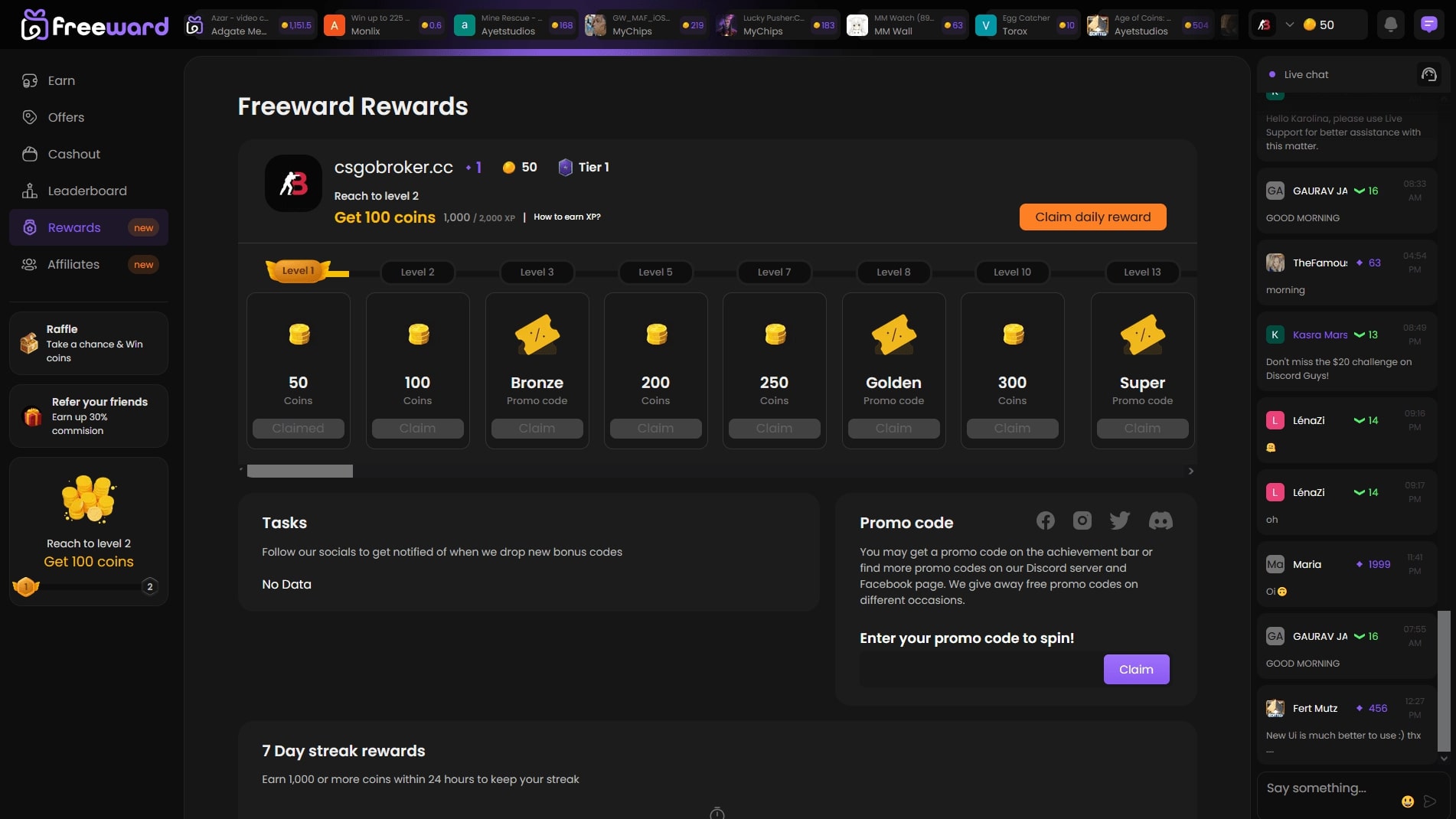Send a chat message with the arrow icon
Image resolution: width=1456 pixels, height=819 pixels.
[1431, 801]
